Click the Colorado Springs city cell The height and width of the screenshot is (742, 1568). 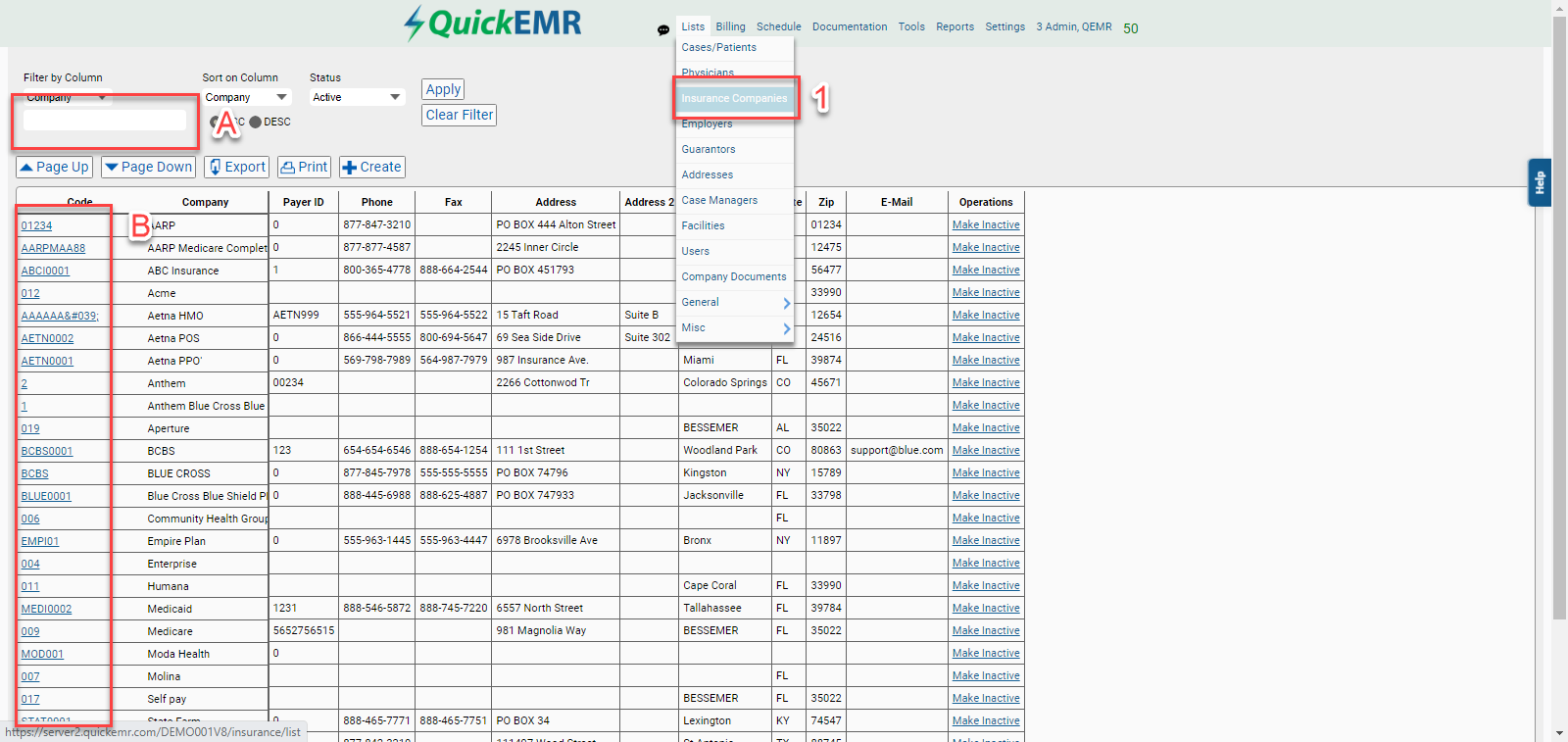point(725,383)
